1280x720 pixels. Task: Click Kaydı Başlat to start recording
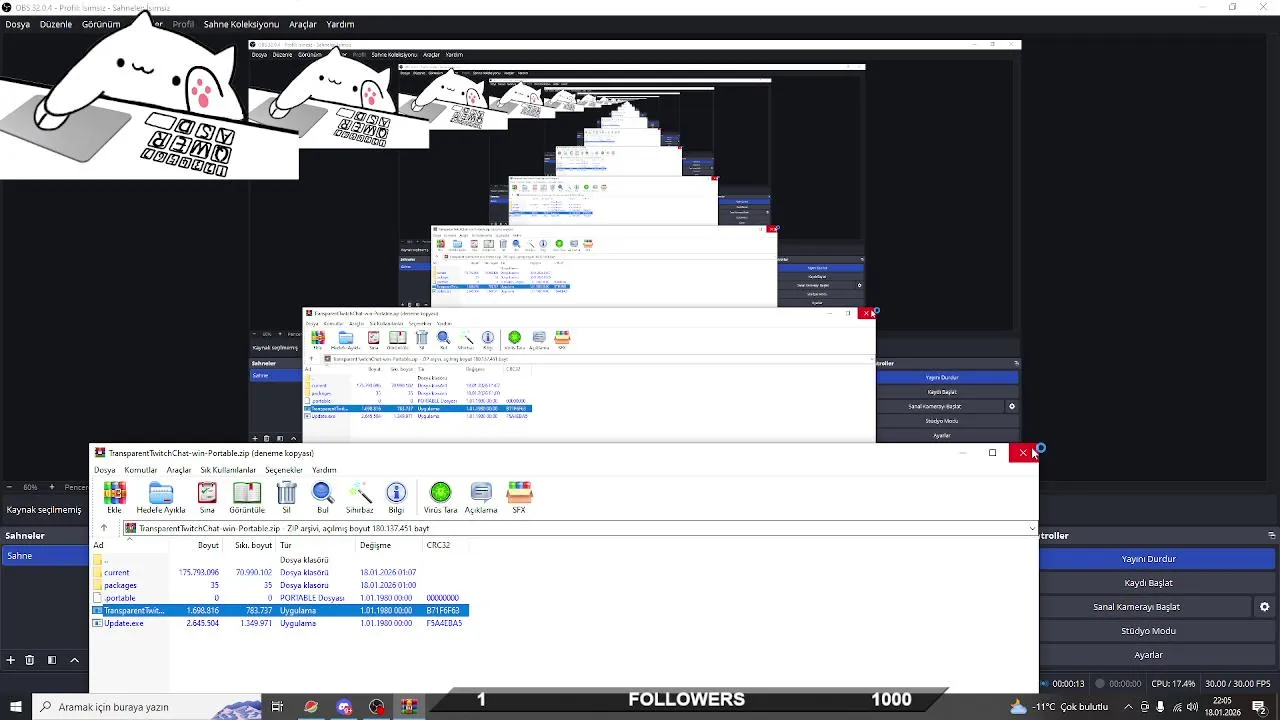coord(1148,583)
